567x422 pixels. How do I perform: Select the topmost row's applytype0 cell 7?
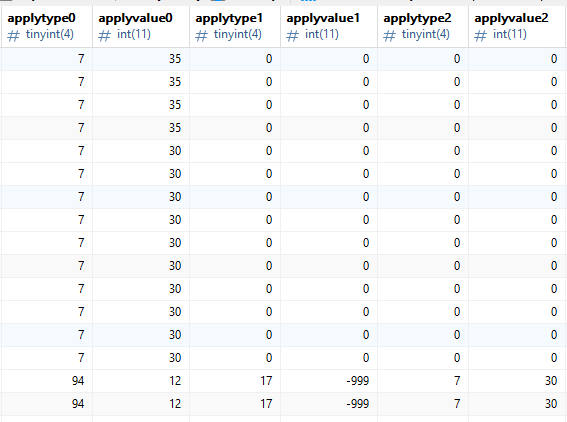pyautogui.click(x=47, y=59)
